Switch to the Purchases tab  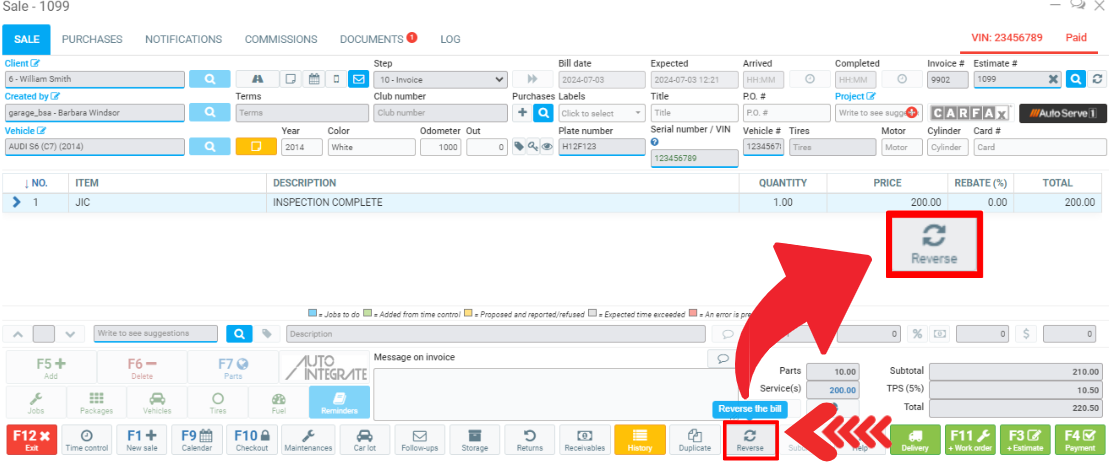[92, 39]
